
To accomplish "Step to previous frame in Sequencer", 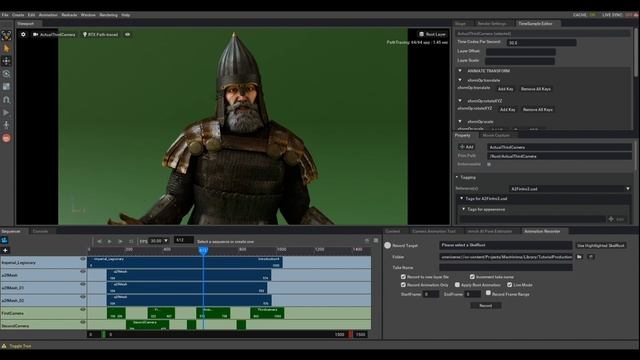I will coord(99,241).
